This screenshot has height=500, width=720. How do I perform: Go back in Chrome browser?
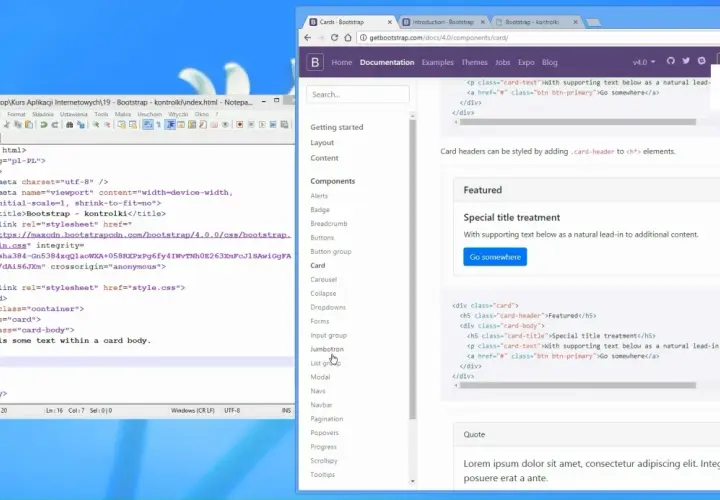tap(308, 38)
